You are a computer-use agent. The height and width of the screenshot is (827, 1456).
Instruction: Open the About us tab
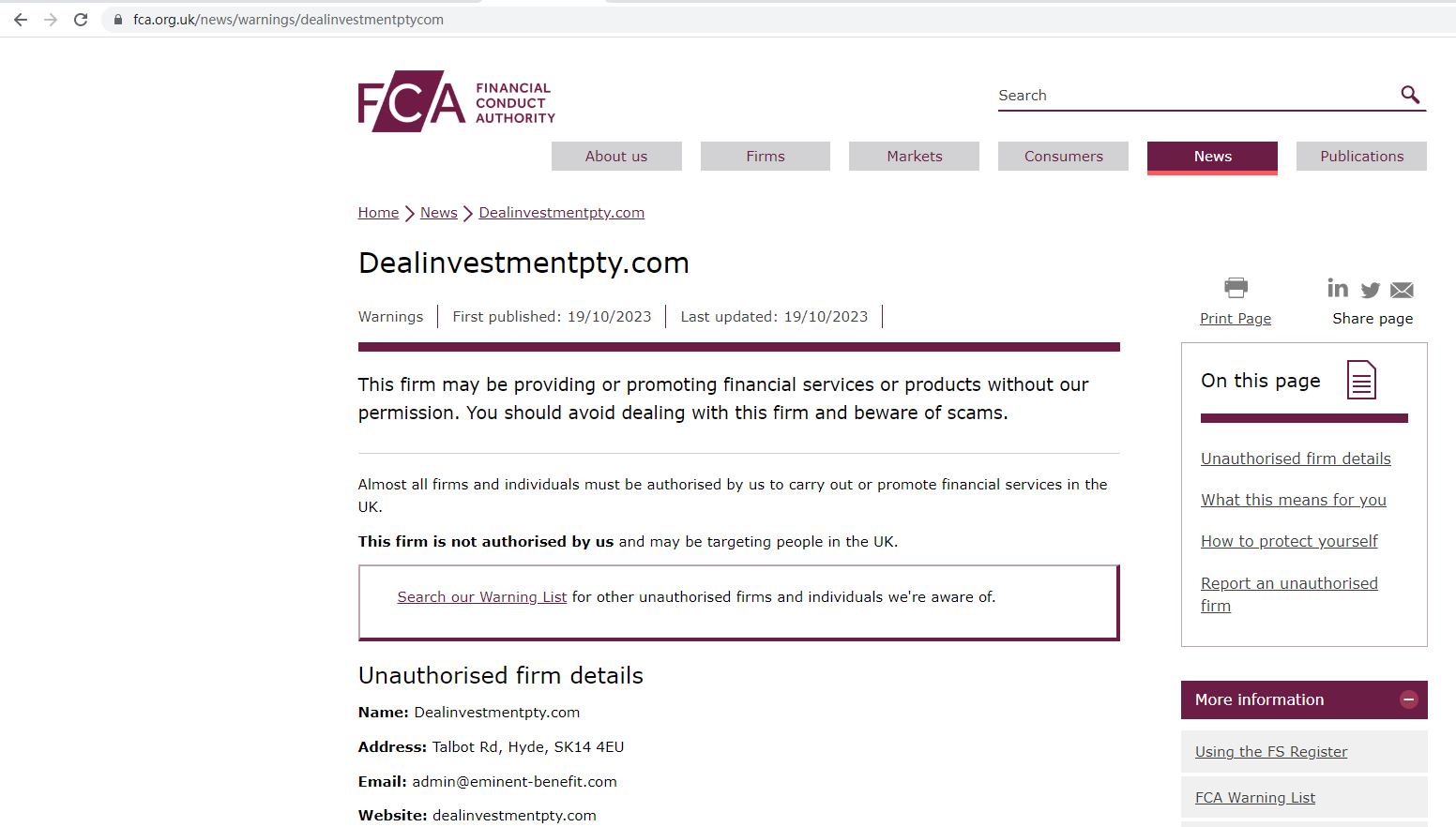coord(616,157)
